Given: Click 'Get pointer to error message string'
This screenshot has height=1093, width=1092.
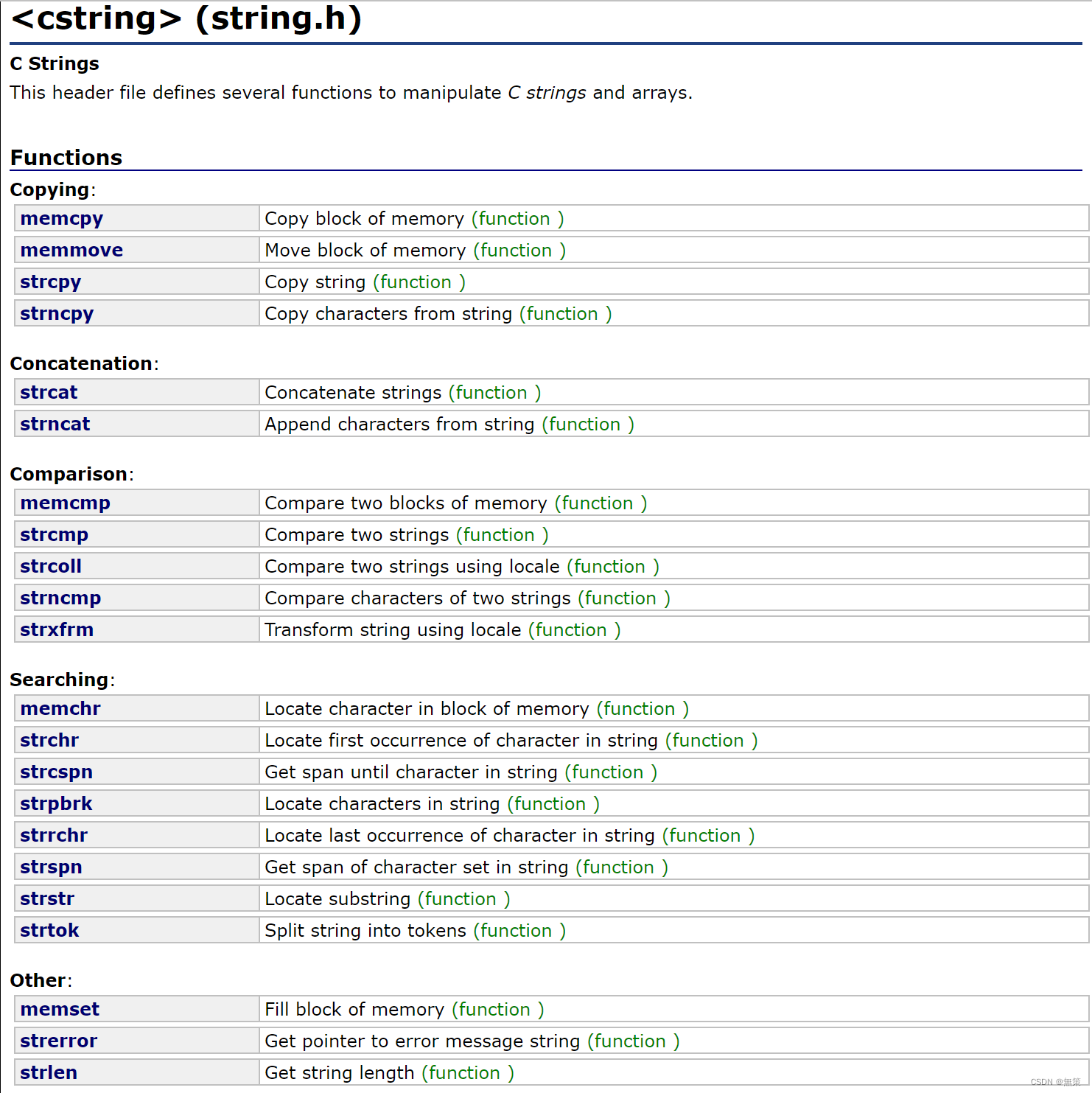Looking at the screenshot, I should tap(423, 1041).
